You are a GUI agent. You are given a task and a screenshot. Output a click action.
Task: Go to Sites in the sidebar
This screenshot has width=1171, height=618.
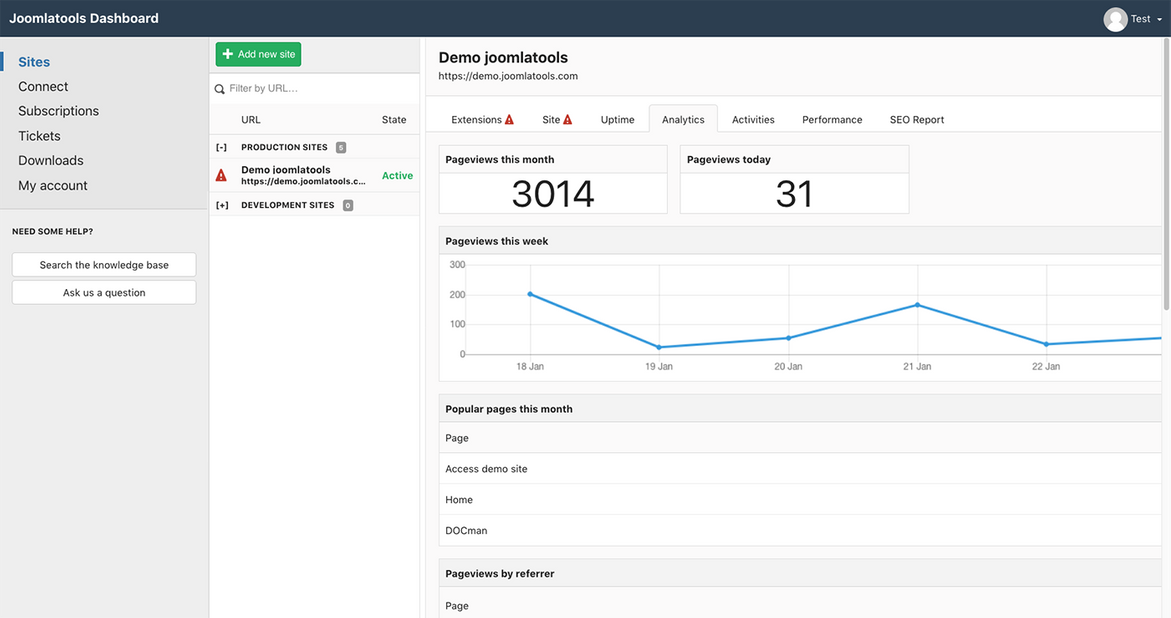pos(34,62)
